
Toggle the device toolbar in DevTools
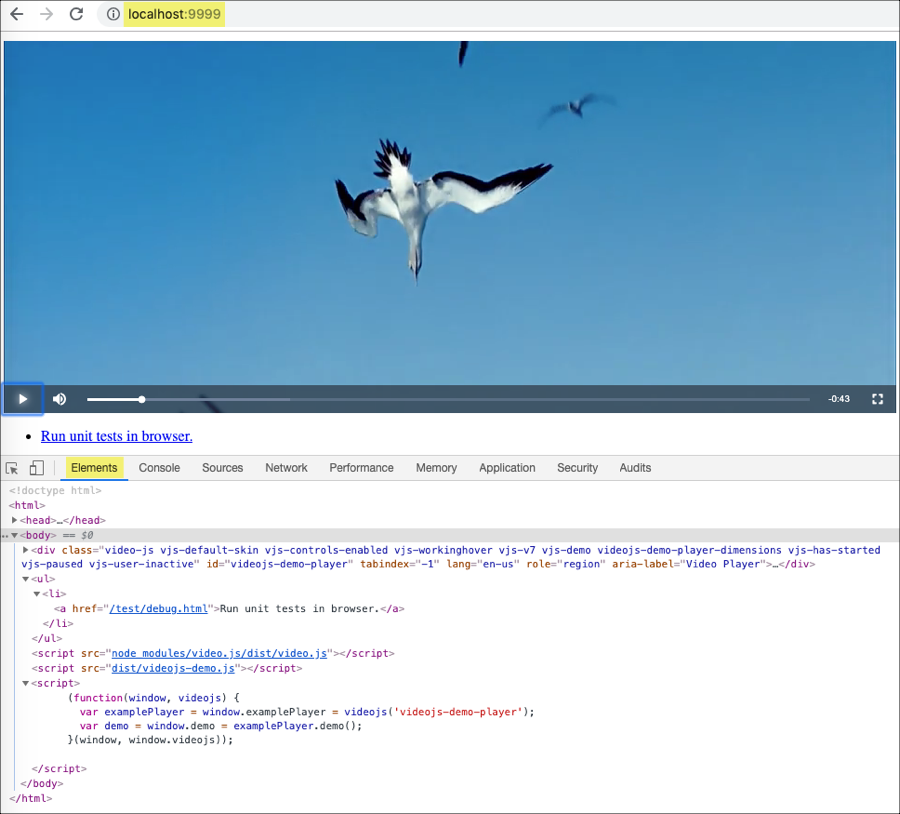coord(36,467)
